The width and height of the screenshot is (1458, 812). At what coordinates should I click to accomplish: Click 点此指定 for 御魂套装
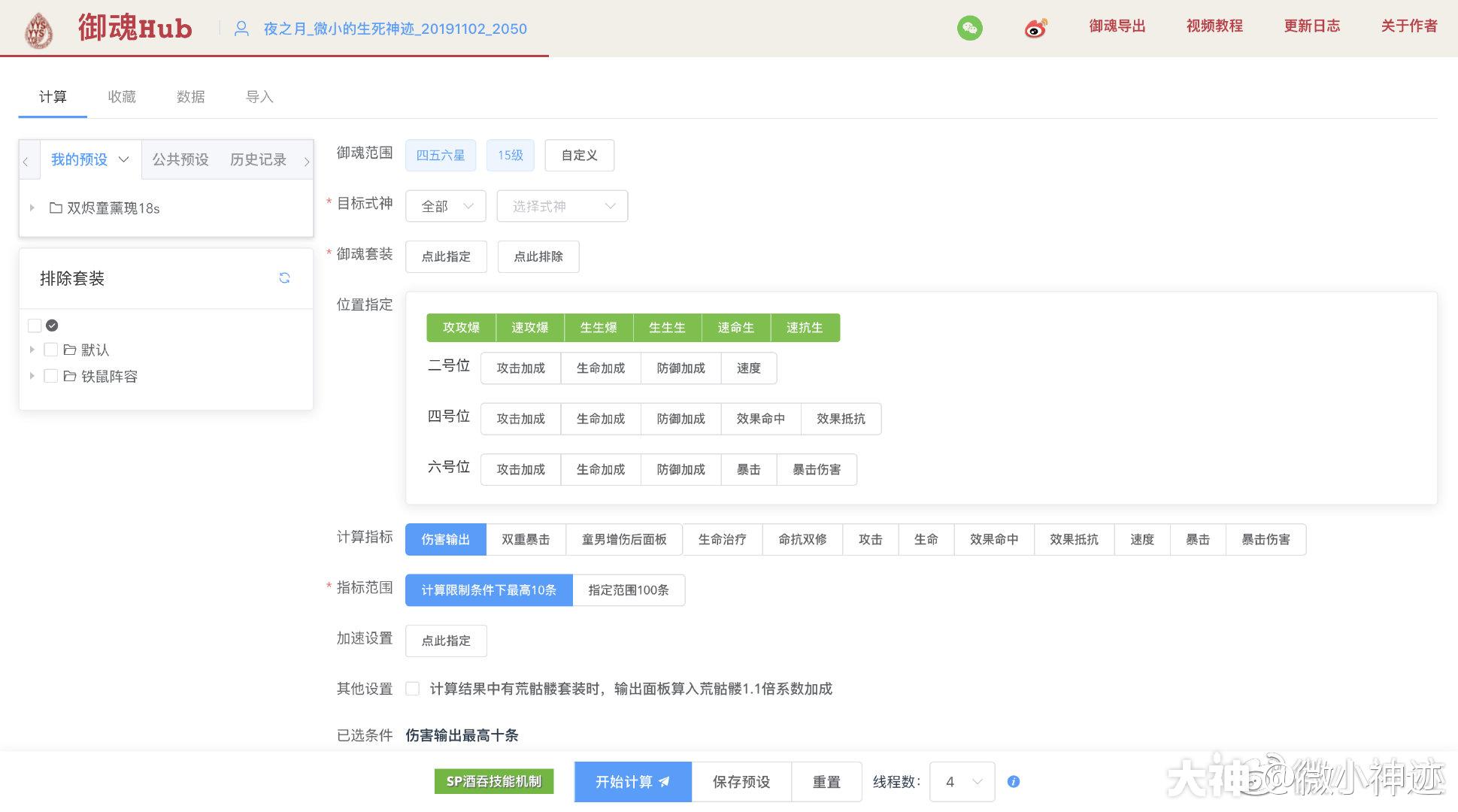pos(446,256)
